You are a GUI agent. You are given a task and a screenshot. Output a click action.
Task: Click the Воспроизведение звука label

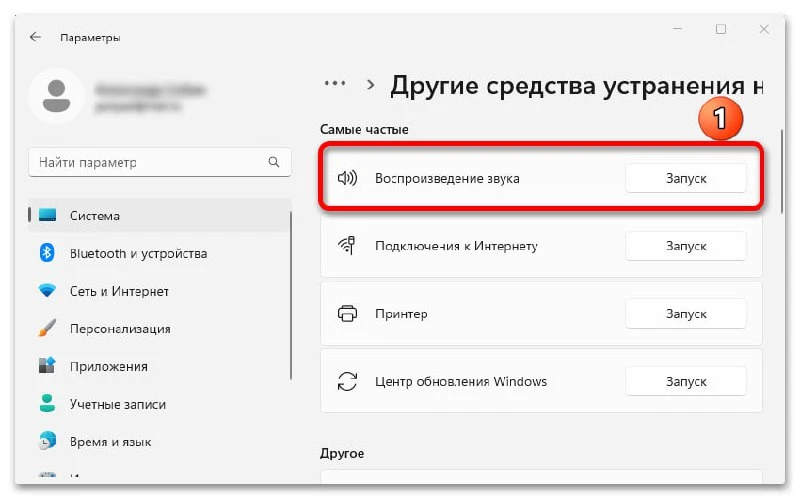coord(447,179)
